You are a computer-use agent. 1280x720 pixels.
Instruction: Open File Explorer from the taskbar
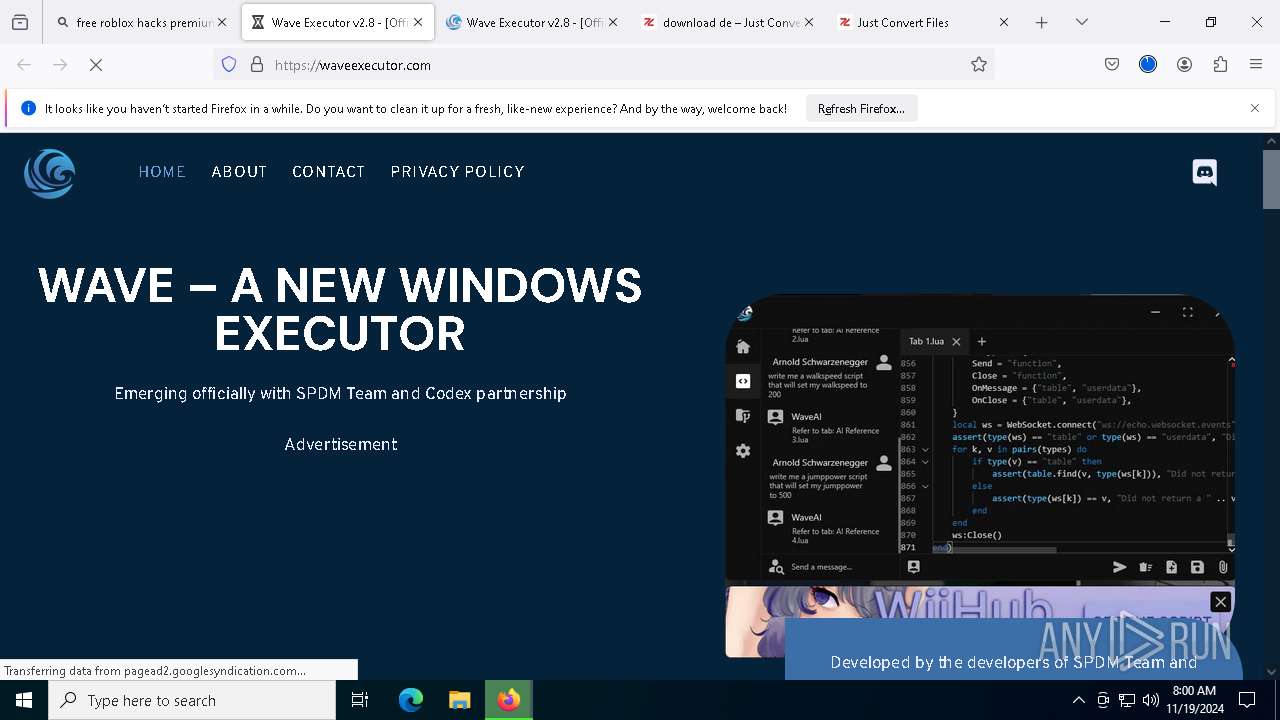click(459, 700)
